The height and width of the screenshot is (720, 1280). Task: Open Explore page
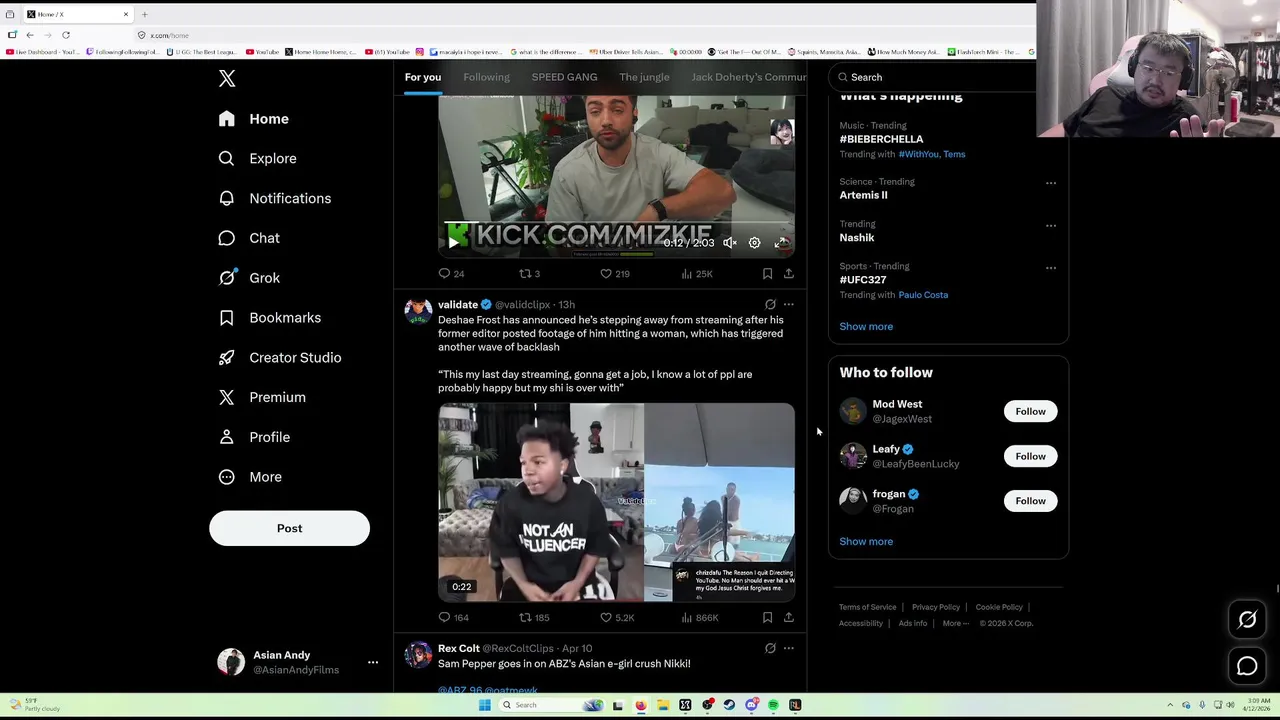pyautogui.click(x=258, y=158)
